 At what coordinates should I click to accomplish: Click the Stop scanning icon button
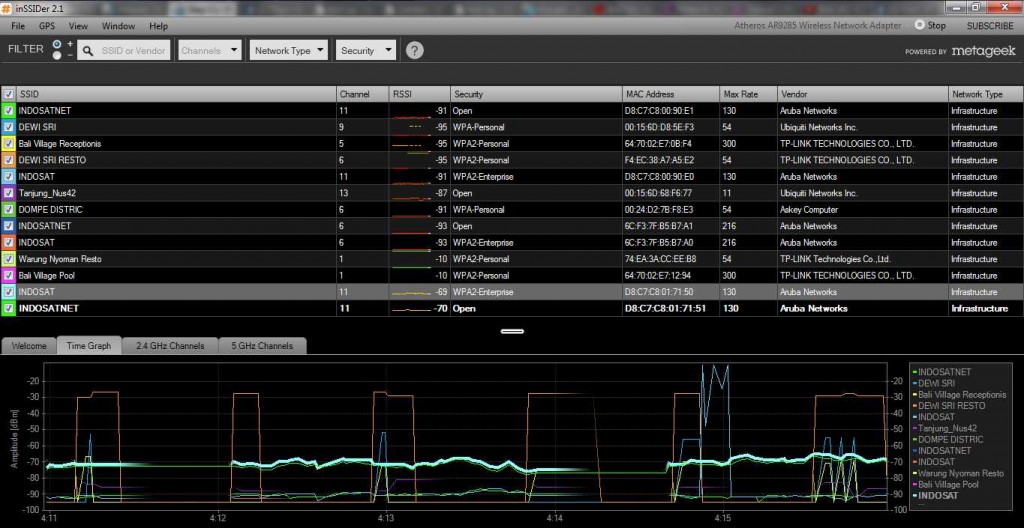coord(920,25)
